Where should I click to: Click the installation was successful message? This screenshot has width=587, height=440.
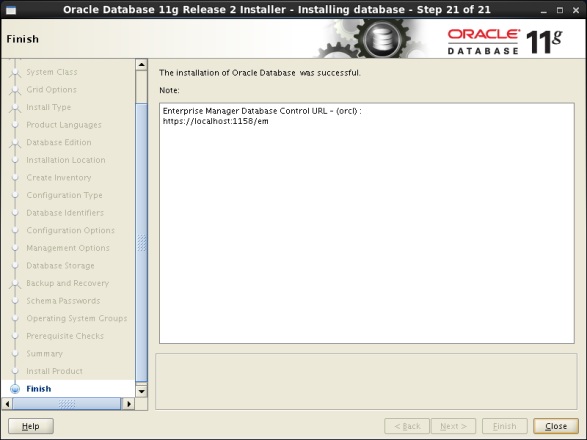point(259,73)
